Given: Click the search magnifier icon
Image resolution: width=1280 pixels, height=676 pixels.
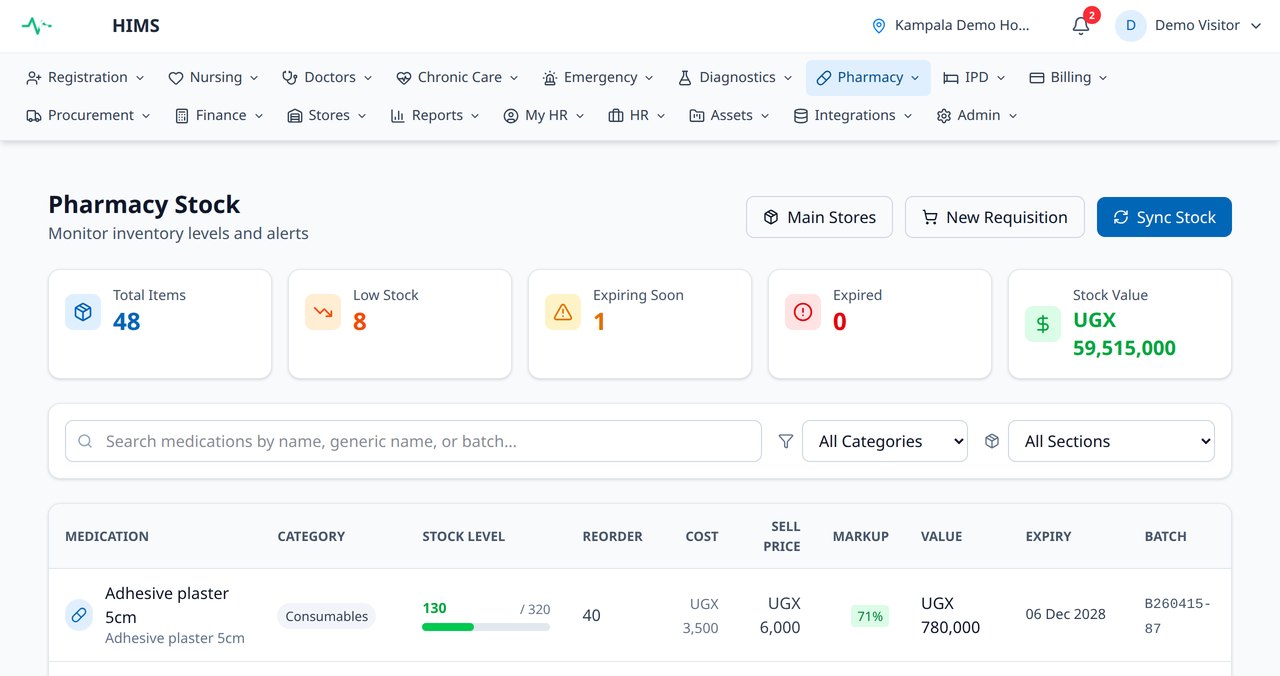Looking at the screenshot, I should 86,441.
